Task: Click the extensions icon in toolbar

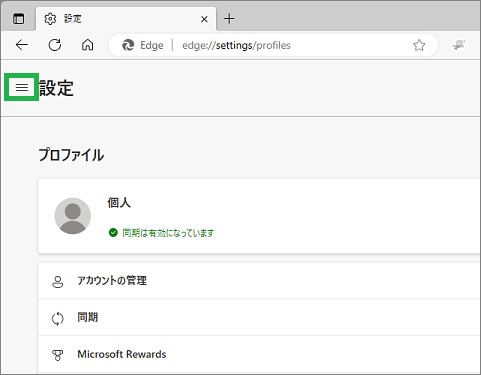Action: point(459,45)
